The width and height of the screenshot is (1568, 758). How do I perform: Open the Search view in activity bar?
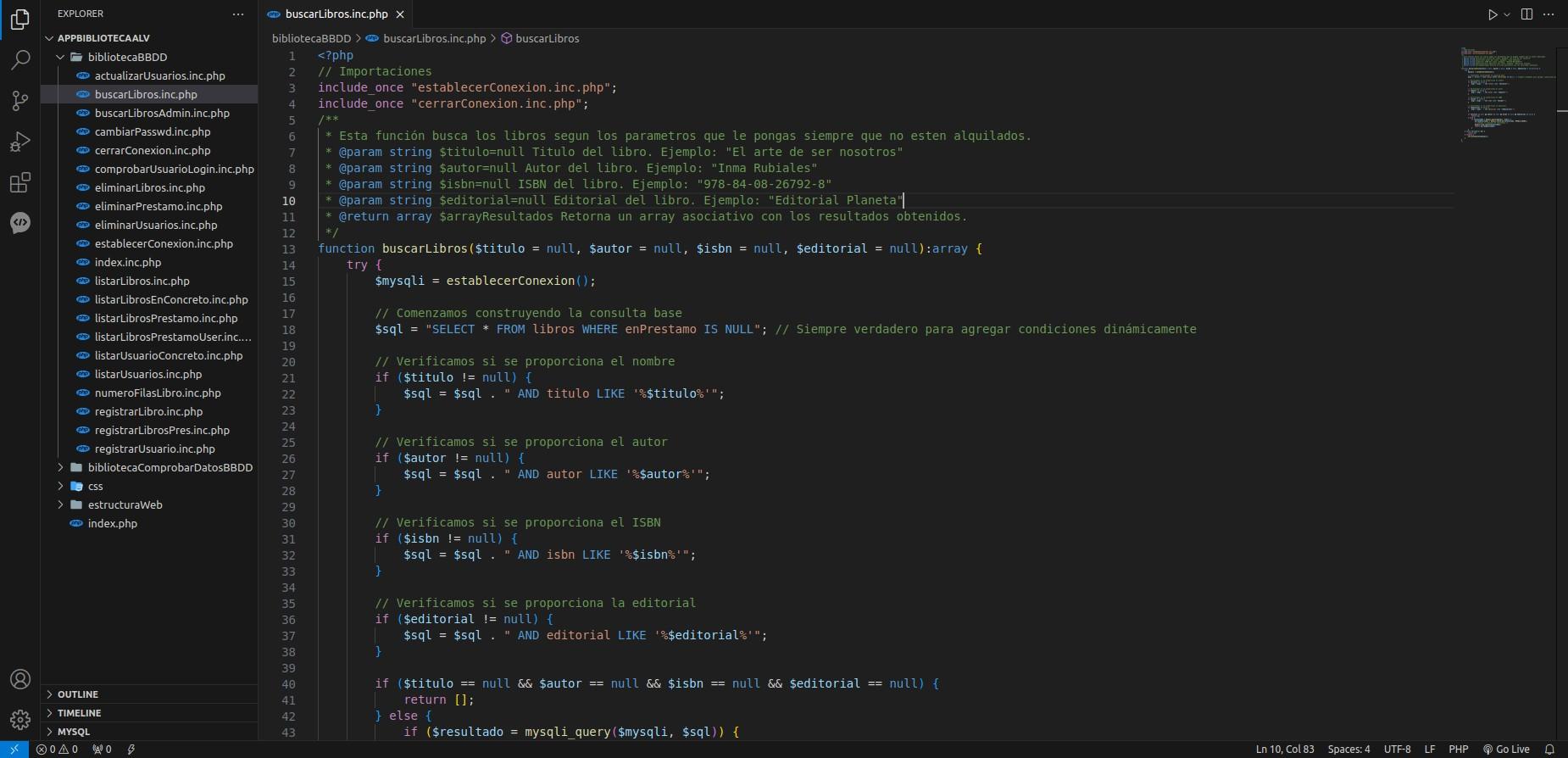19,59
